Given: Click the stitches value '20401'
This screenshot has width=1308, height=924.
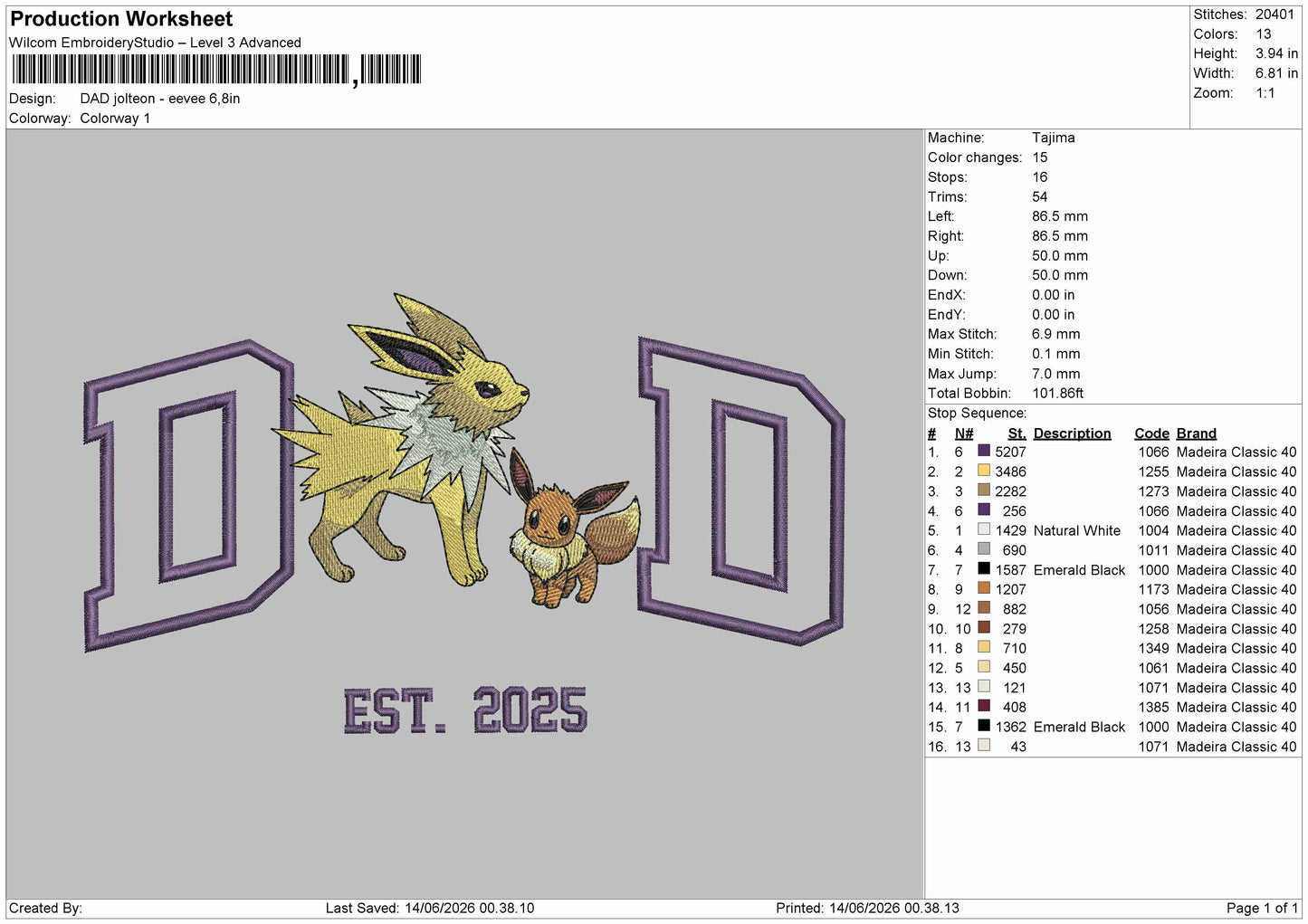Looking at the screenshot, I should pos(1275,14).
